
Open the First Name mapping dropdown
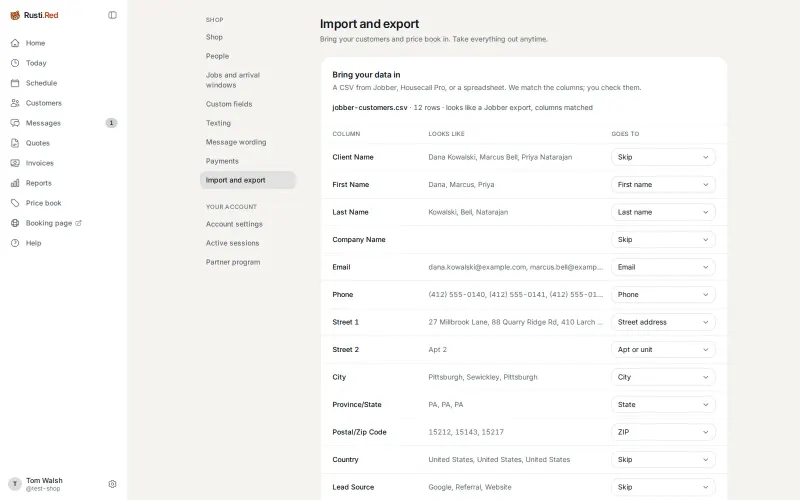coord(663,185)
